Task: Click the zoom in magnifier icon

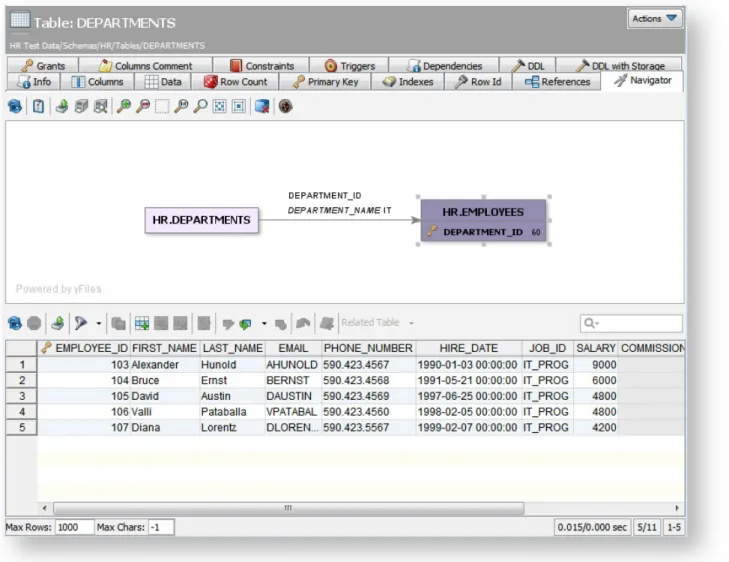Action: point(124,106)
